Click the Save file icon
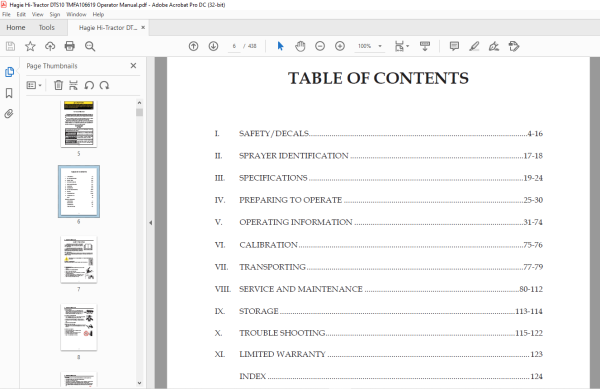The height and width of the screenshot is (389, 600). pyautogui.click(x=10, y=46)
